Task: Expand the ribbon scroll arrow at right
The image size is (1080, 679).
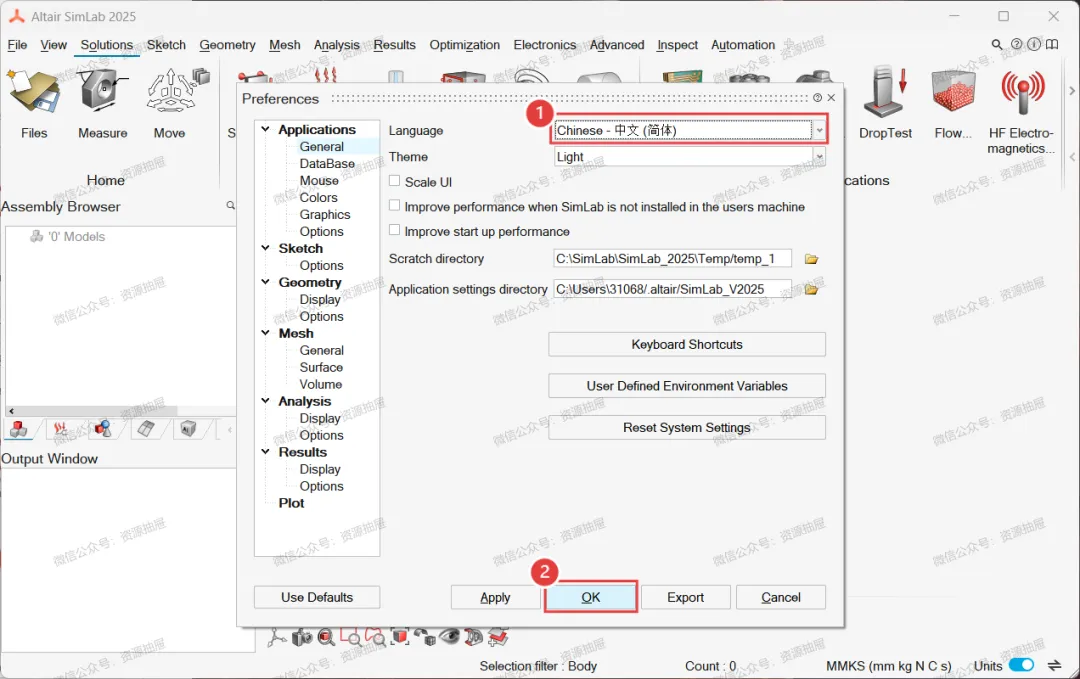Action: point(1072,91)
